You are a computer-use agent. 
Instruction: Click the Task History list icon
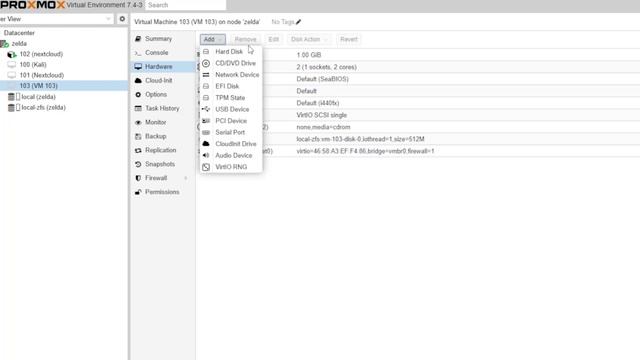(x=138, y=108)
